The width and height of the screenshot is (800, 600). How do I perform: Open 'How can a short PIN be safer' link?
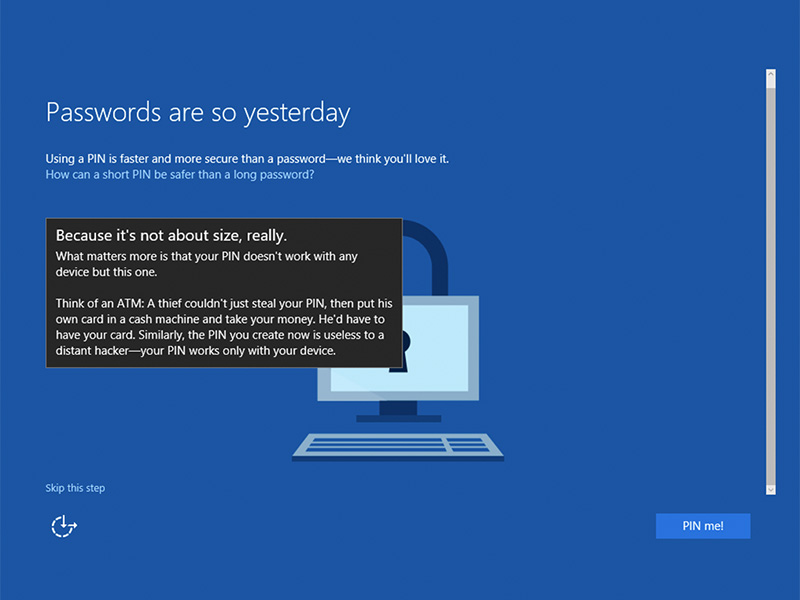180,174
